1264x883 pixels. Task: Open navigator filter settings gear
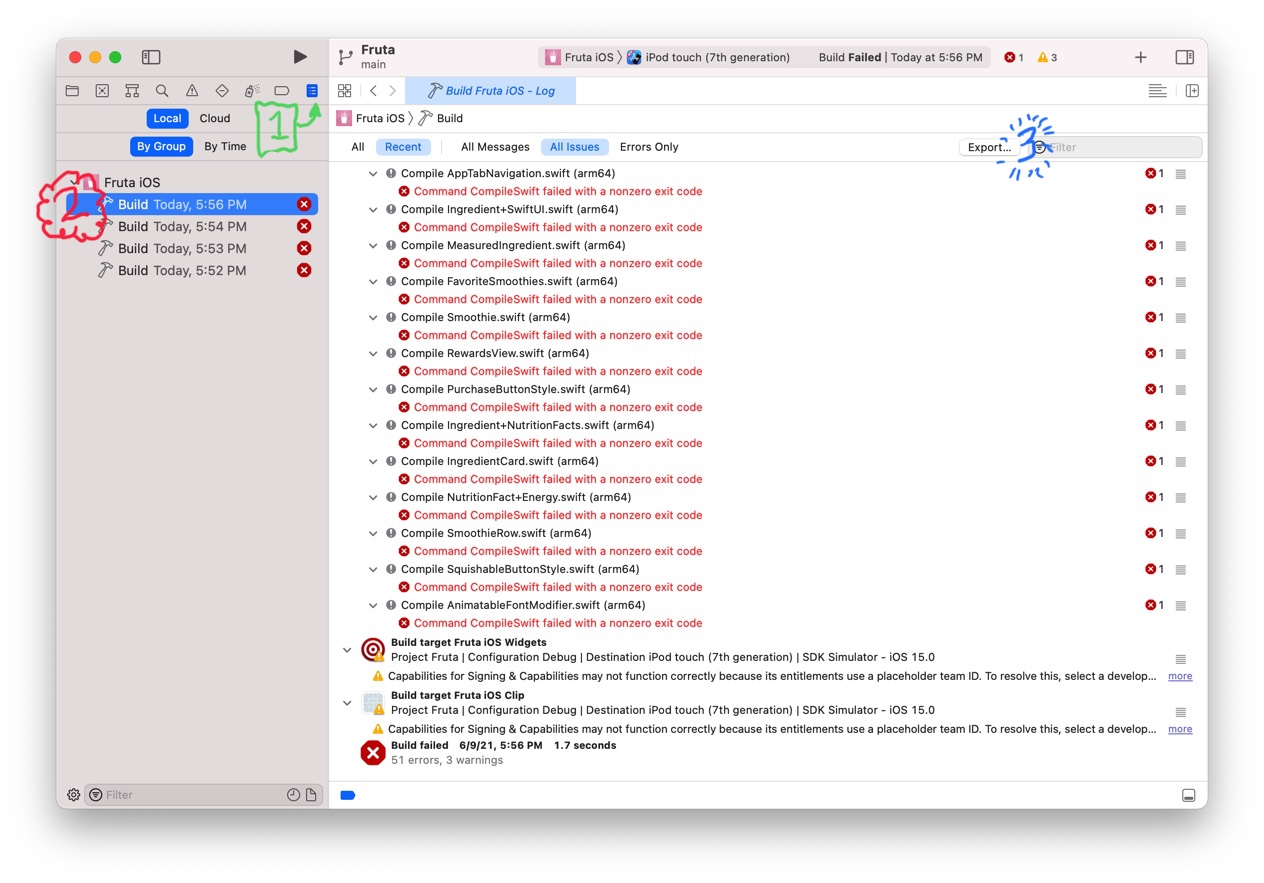click(73, 795)
